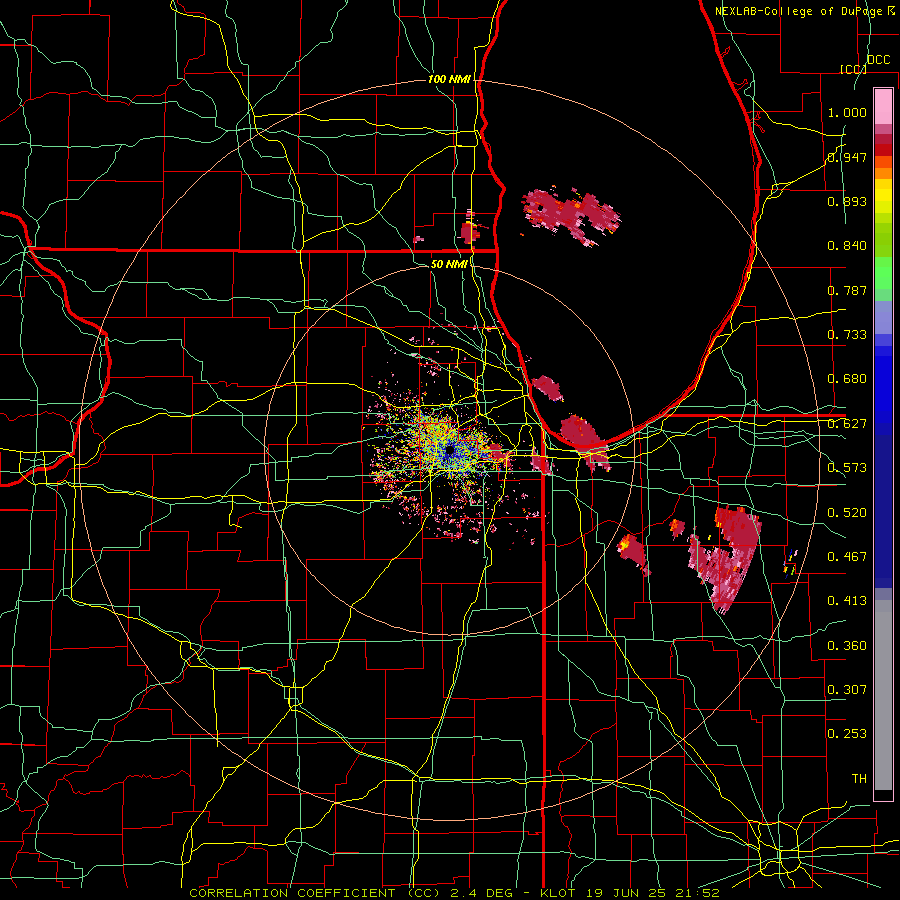Click the dark blue radar center inside the 50 NMI ring
This screenshot has height=900, width=900.
[x=449, y=452]
